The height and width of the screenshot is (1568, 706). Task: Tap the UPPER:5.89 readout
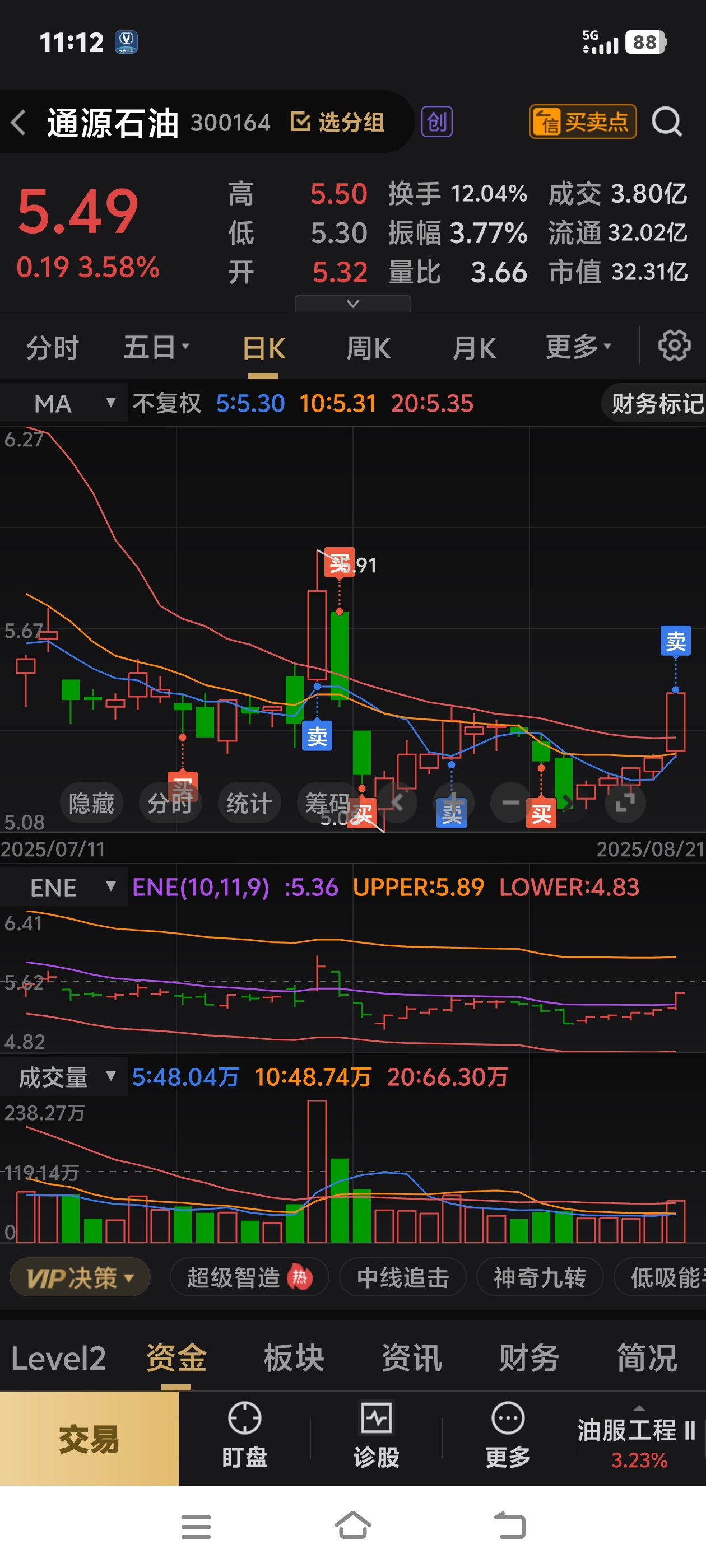point(419,887)
